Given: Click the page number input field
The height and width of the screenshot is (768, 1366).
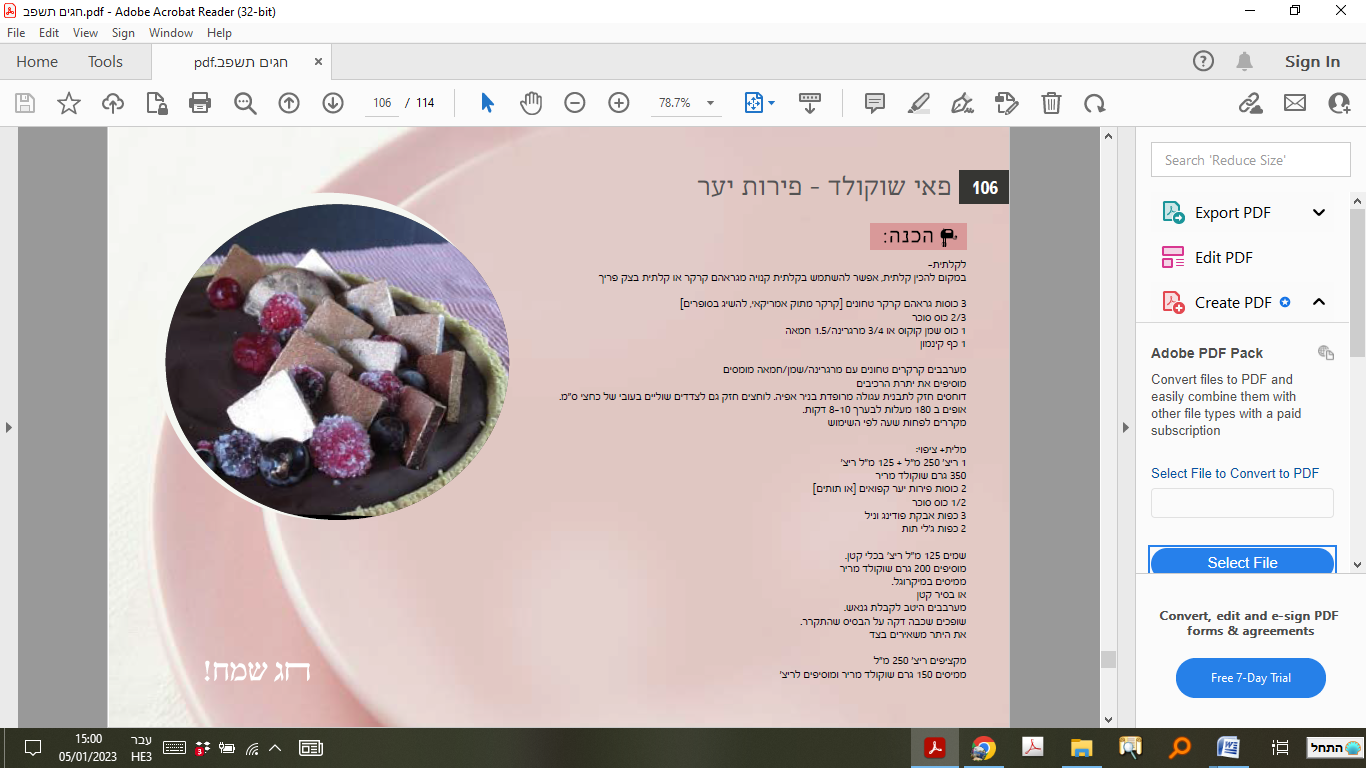Looking at the screenshot, I should pyautogui.click(x=382, y=103).
